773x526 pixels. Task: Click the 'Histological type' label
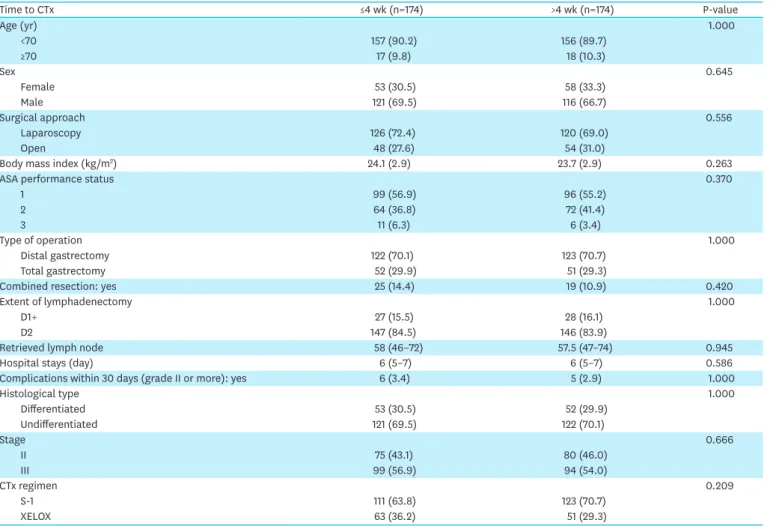click(39, 393)
